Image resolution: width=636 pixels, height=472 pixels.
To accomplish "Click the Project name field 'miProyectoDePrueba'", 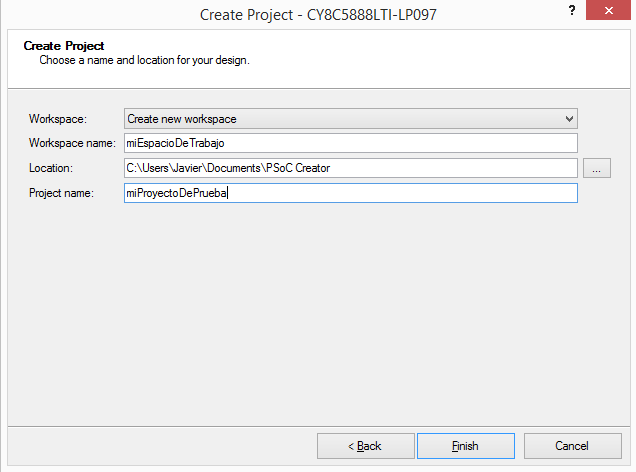I will (x=350, y=194).
